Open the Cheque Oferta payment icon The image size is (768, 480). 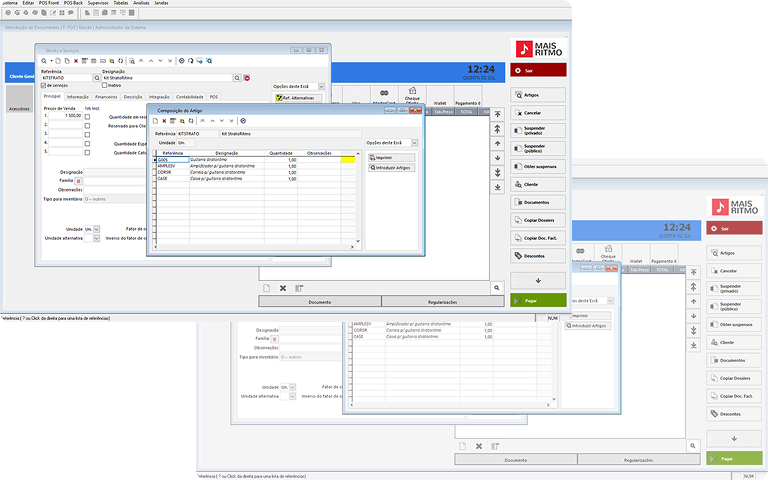tap(411, 93)
